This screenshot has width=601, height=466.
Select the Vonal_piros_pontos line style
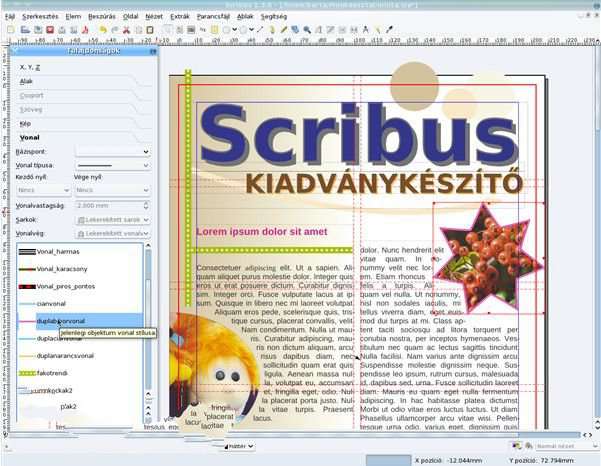80,286
